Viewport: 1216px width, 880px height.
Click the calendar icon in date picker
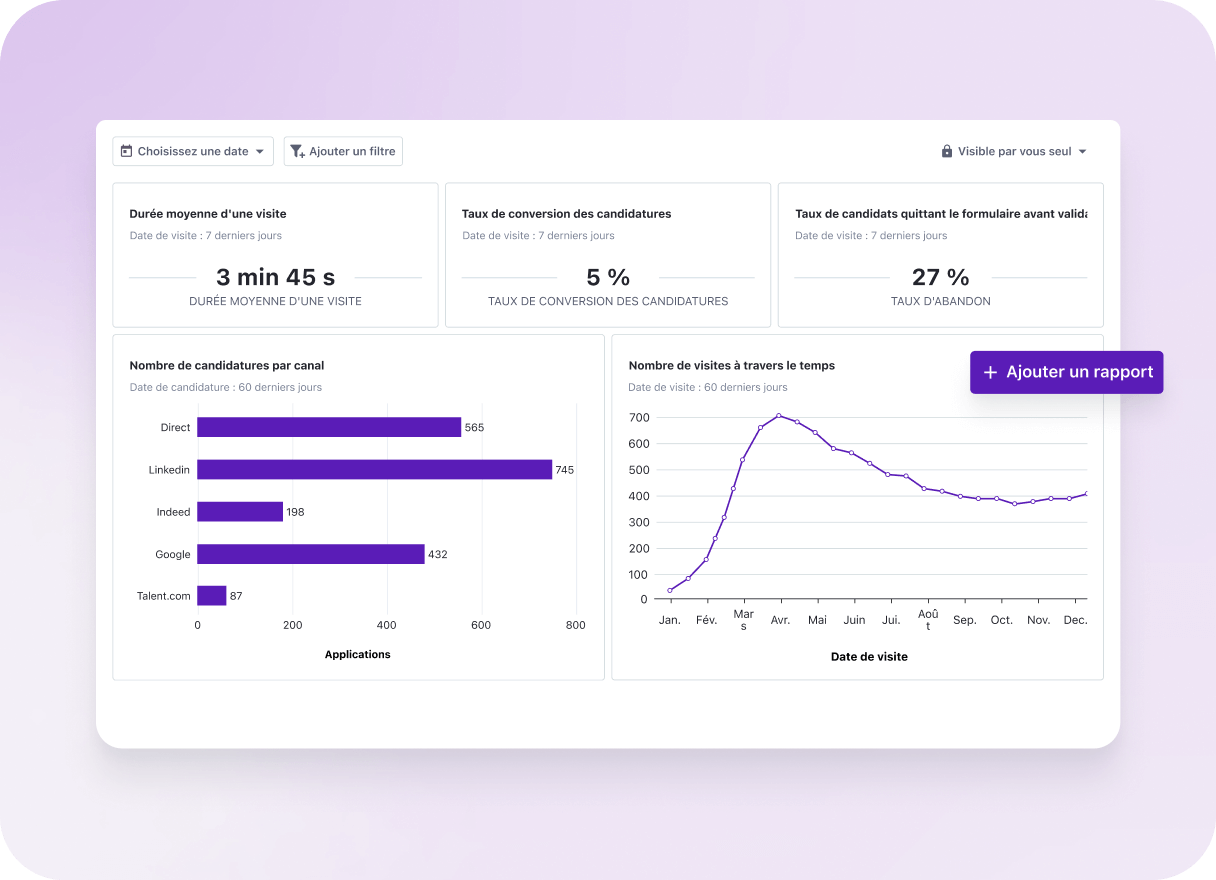coord(126,151)
